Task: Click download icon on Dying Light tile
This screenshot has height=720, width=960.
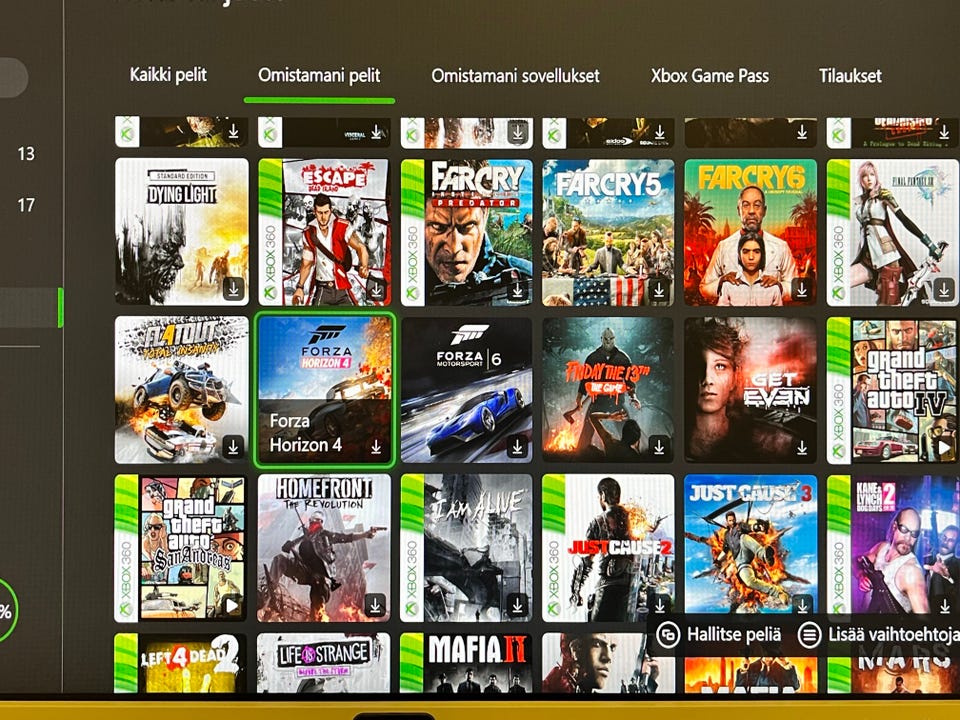Action: coord(233,288)
